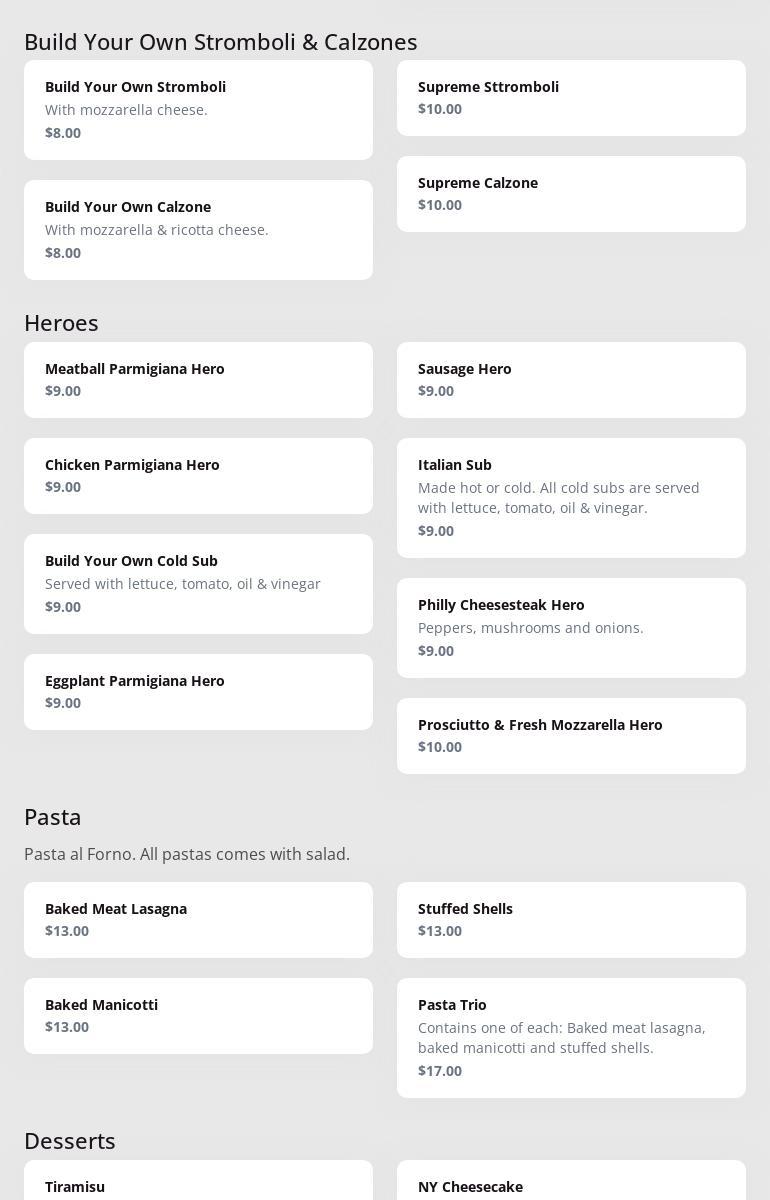Click the Pasta section heading

click(53, 817)
